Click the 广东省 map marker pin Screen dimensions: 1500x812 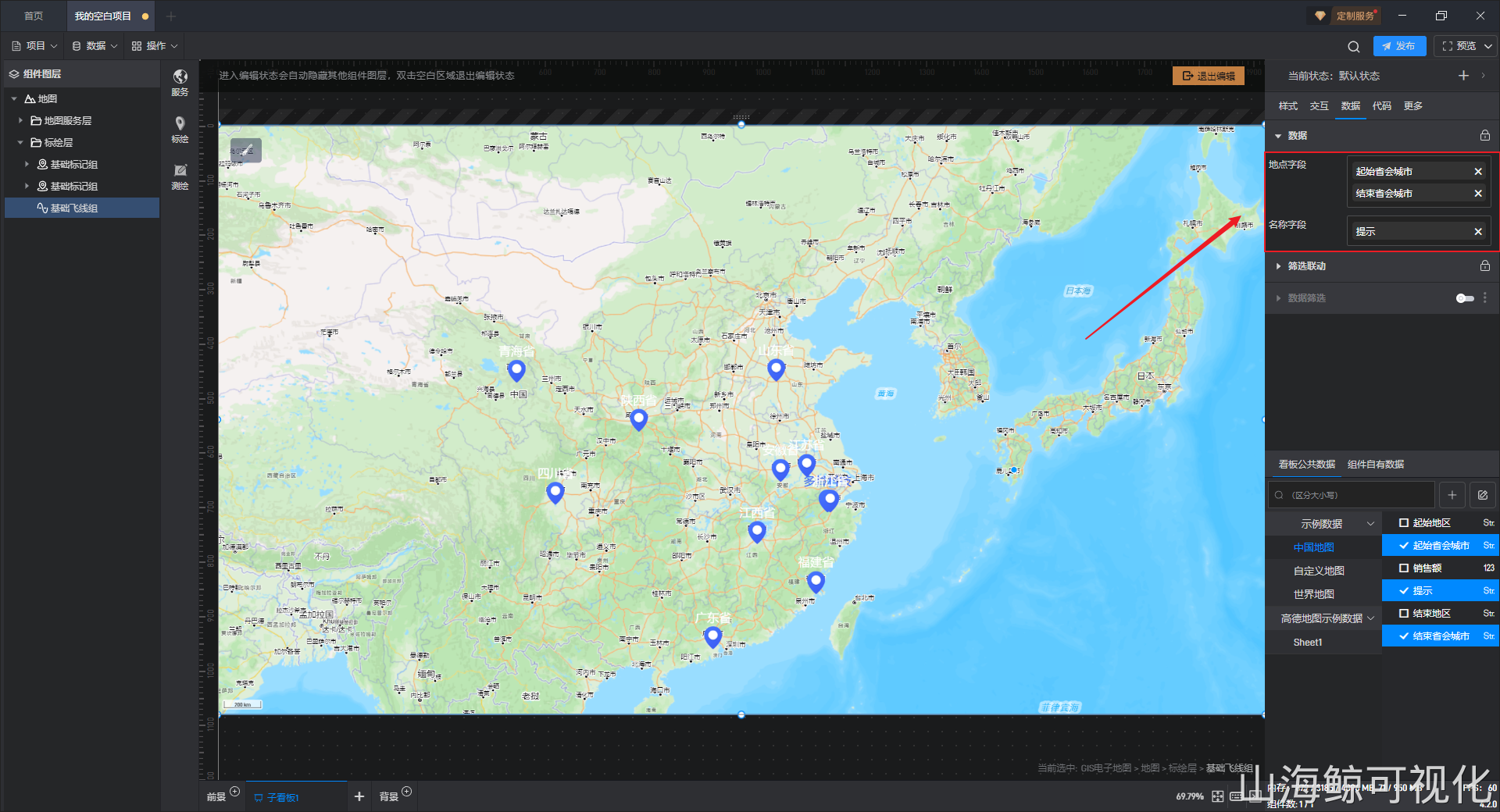click(712, 637)
